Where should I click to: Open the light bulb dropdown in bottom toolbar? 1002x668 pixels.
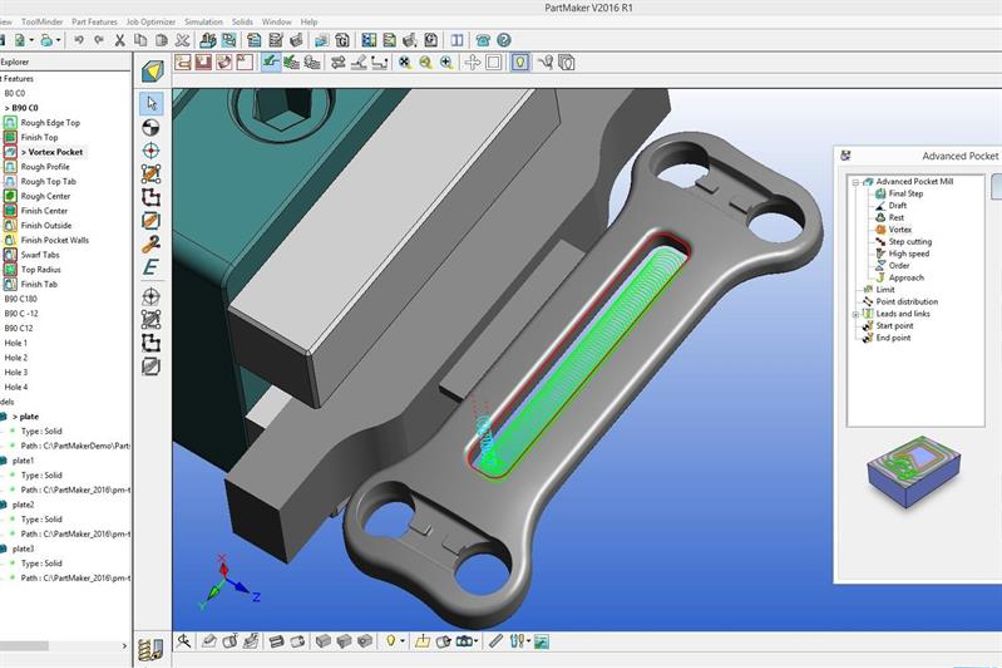click(403, 641)
